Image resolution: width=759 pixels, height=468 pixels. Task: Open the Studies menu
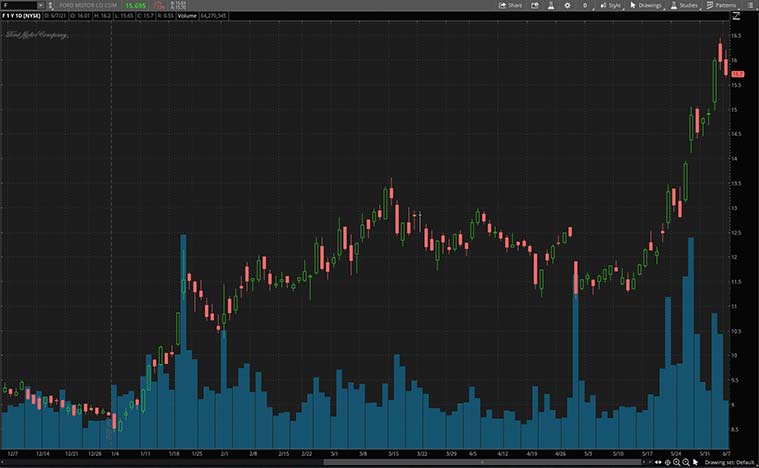(684, 5)
